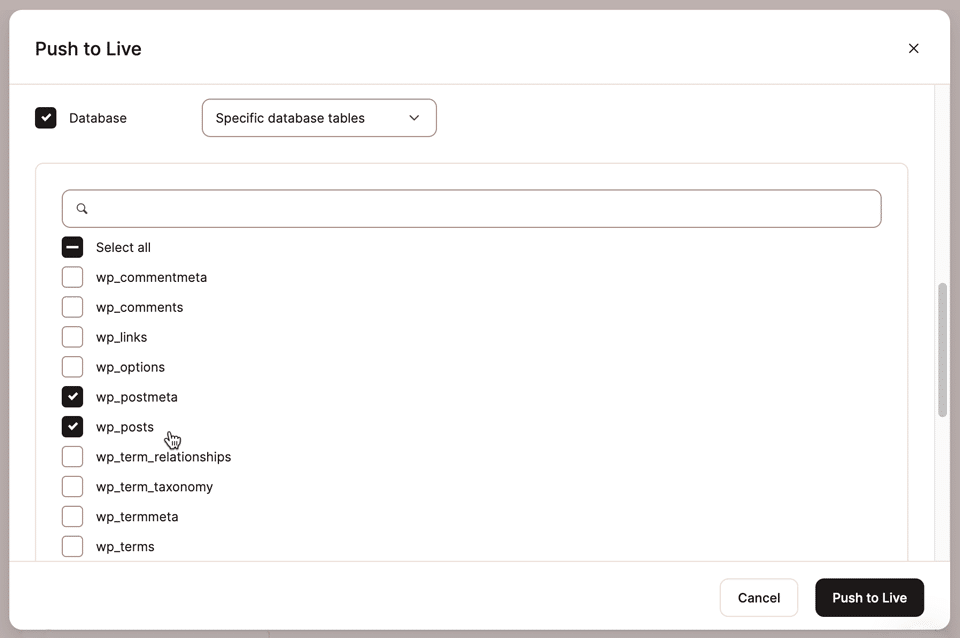Screen dimensions: 960x638
Task: Select the wp_termmeta table checkbox
Action: click(72, 517)
